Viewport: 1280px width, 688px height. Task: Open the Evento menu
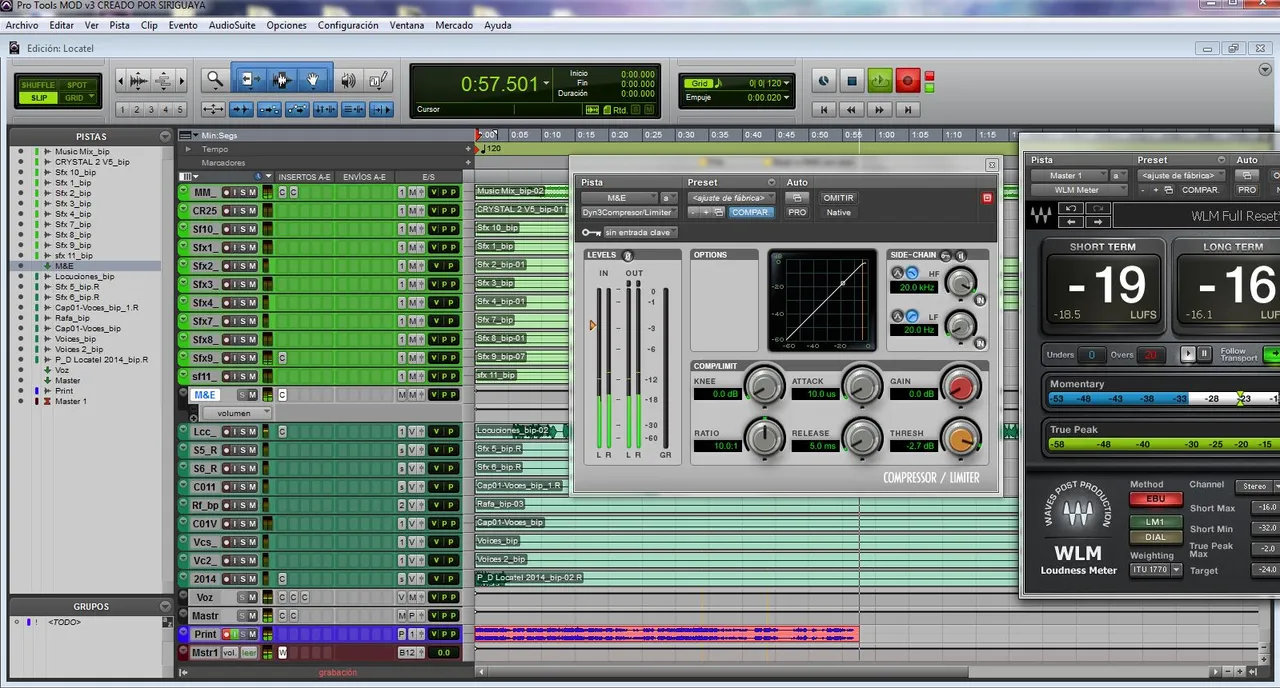(x=183, y=25)
